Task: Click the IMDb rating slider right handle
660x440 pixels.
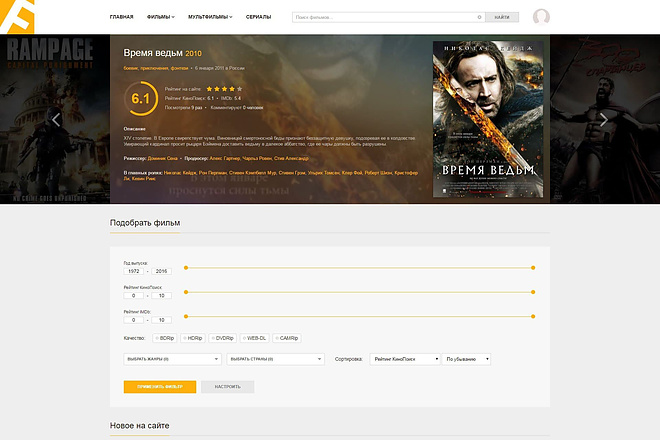Action: (533, 316)
